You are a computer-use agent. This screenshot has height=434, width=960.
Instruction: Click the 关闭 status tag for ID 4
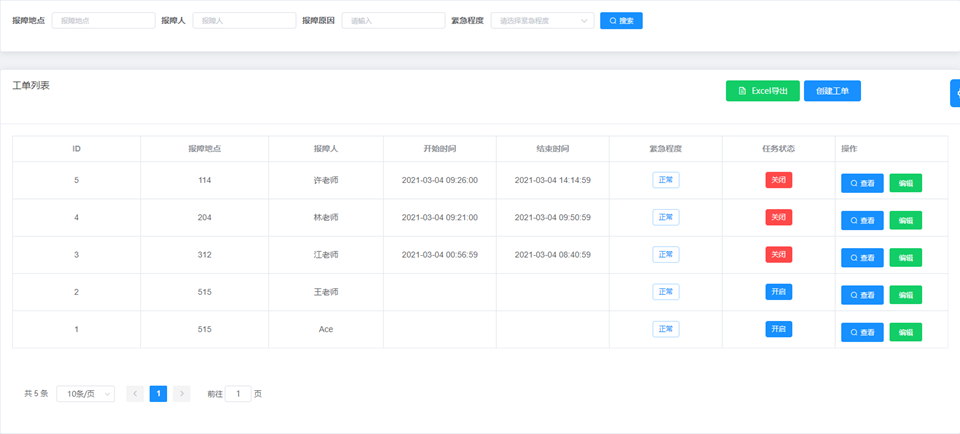[x=779, y=217]
